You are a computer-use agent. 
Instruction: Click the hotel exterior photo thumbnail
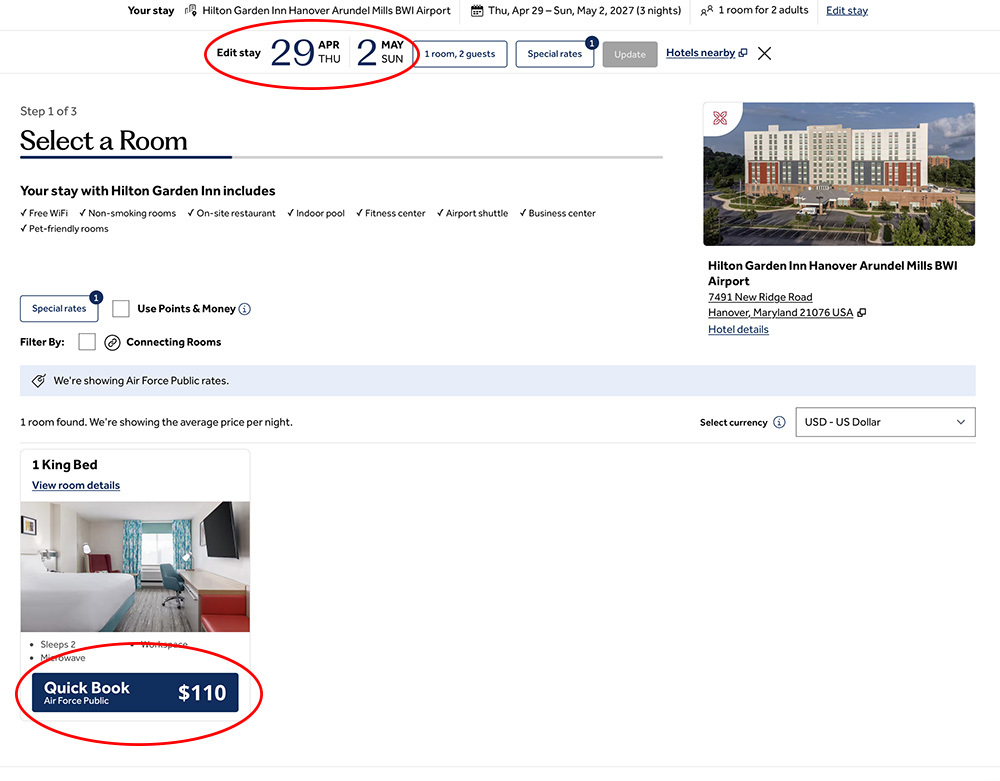click(839, 174)
